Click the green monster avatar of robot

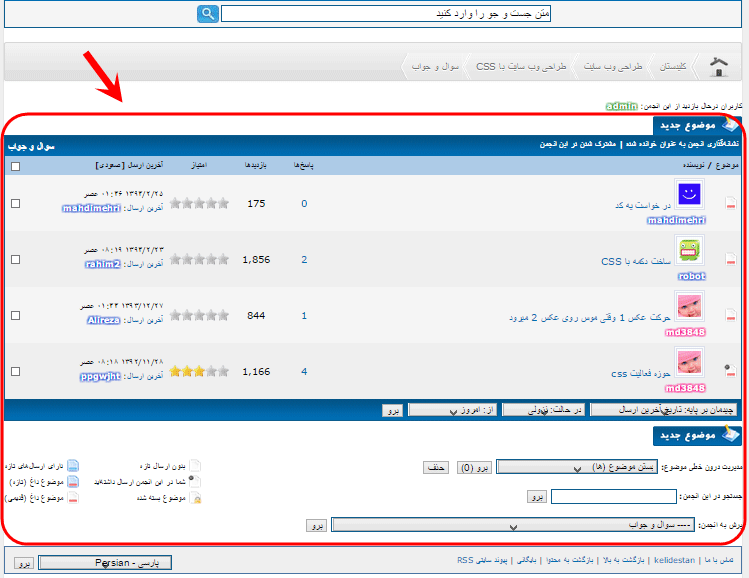point(689,250)
